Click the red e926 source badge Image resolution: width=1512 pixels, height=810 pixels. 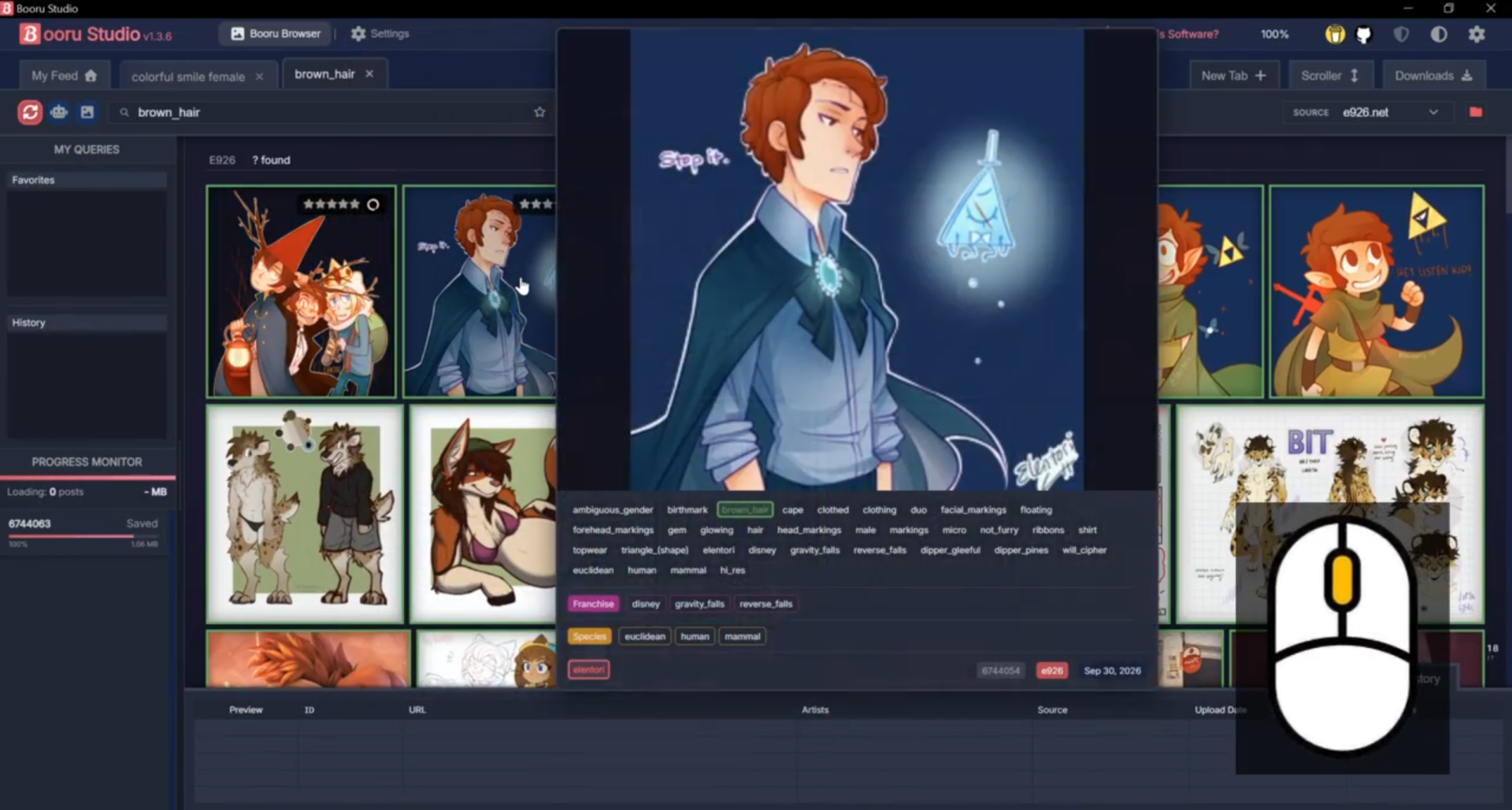(1052, 671)
